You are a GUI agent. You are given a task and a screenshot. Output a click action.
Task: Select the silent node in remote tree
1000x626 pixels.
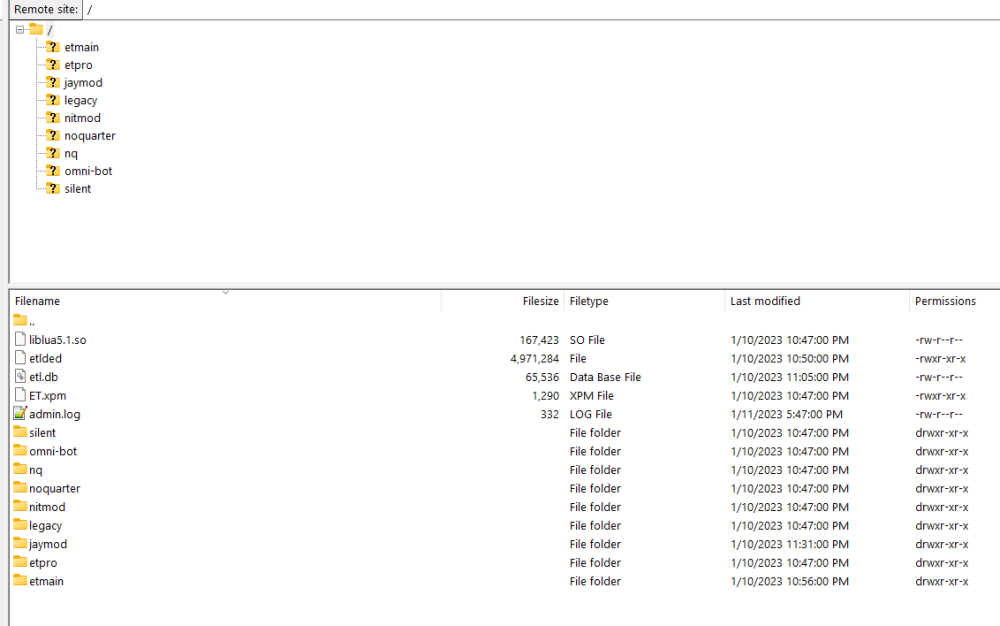pyautogui.click(x=77, y=189)
